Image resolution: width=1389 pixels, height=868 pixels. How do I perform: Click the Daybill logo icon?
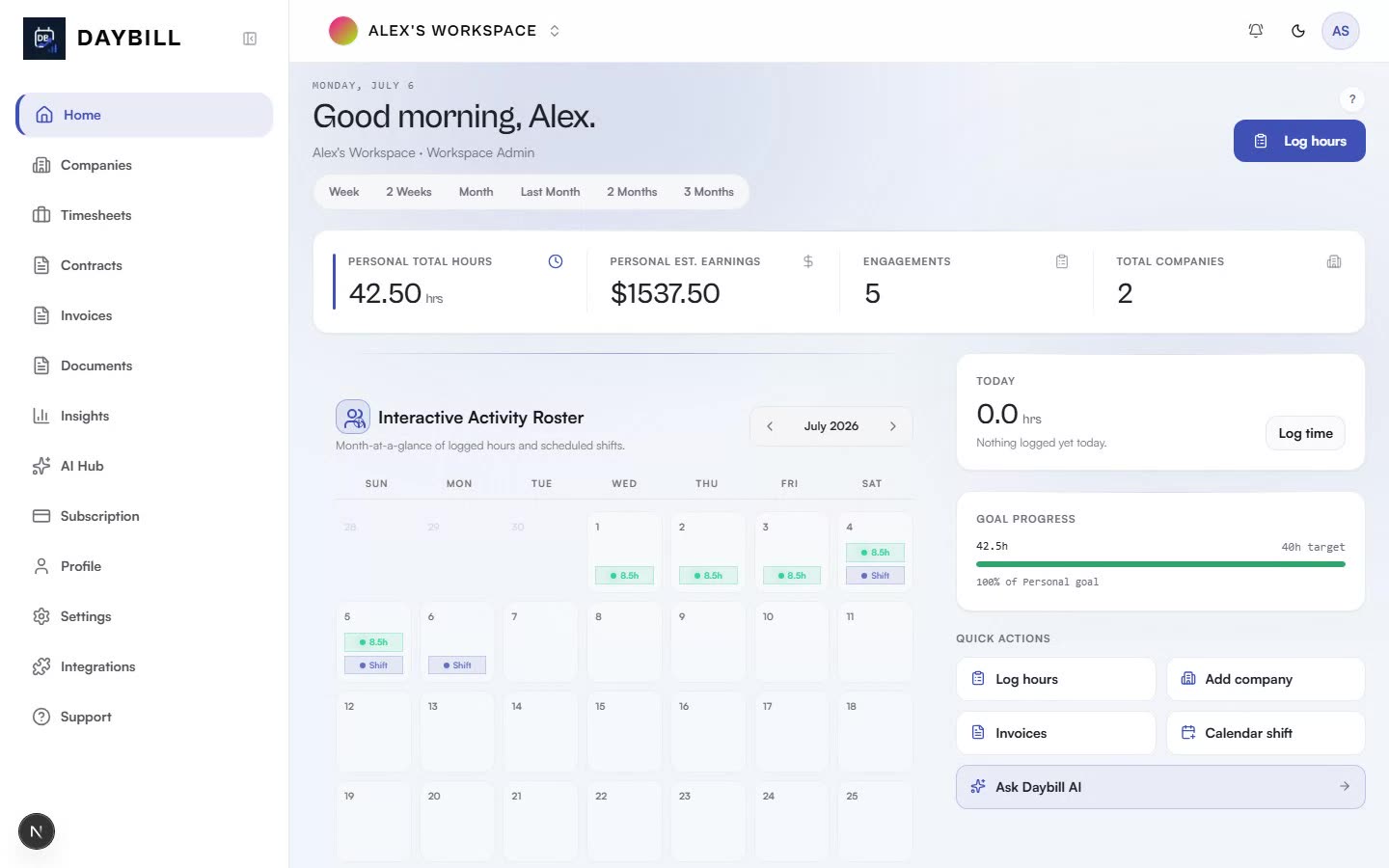tap(44, 39)
